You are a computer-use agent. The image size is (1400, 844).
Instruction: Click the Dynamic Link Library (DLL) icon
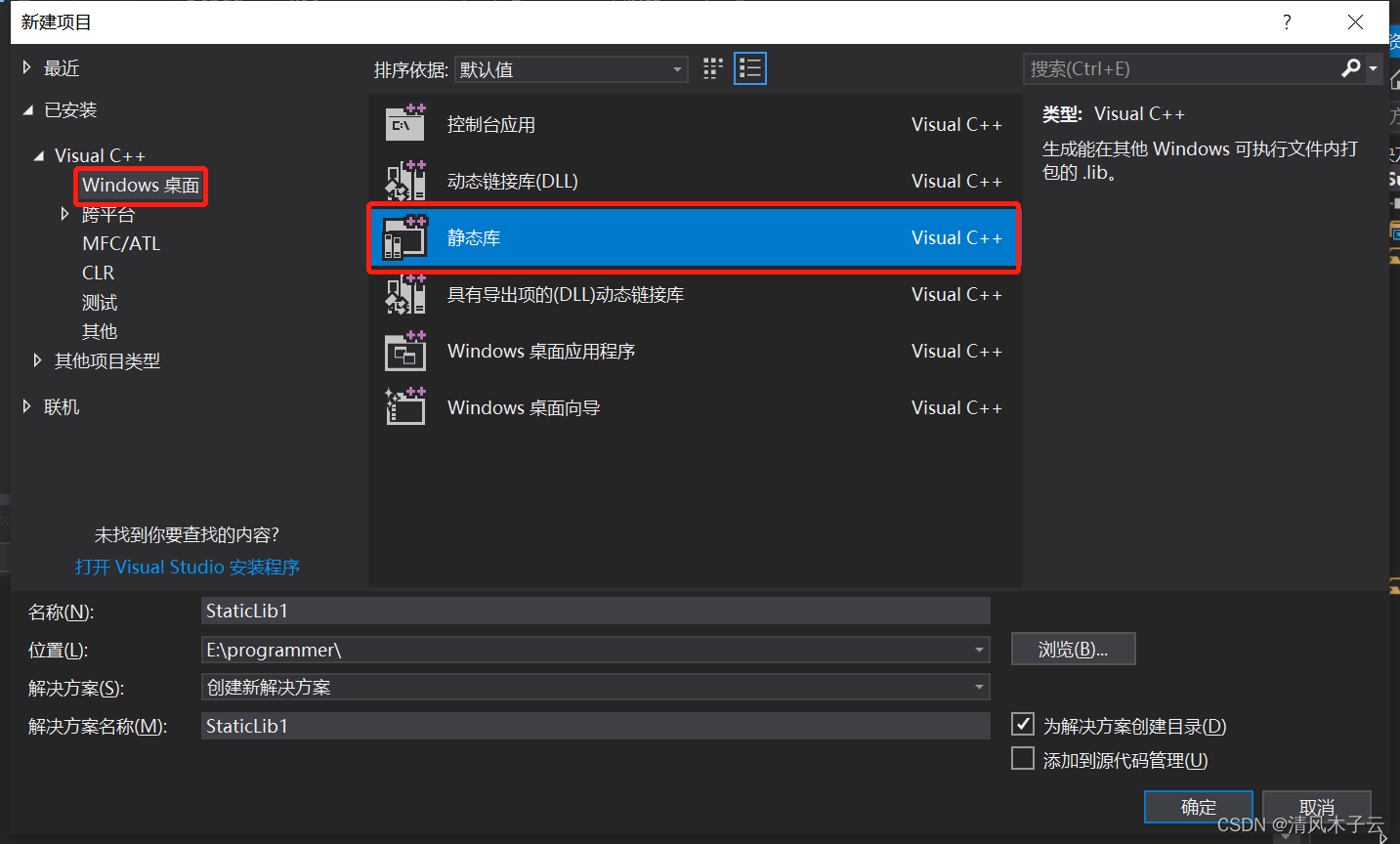(x=405, y=181)
